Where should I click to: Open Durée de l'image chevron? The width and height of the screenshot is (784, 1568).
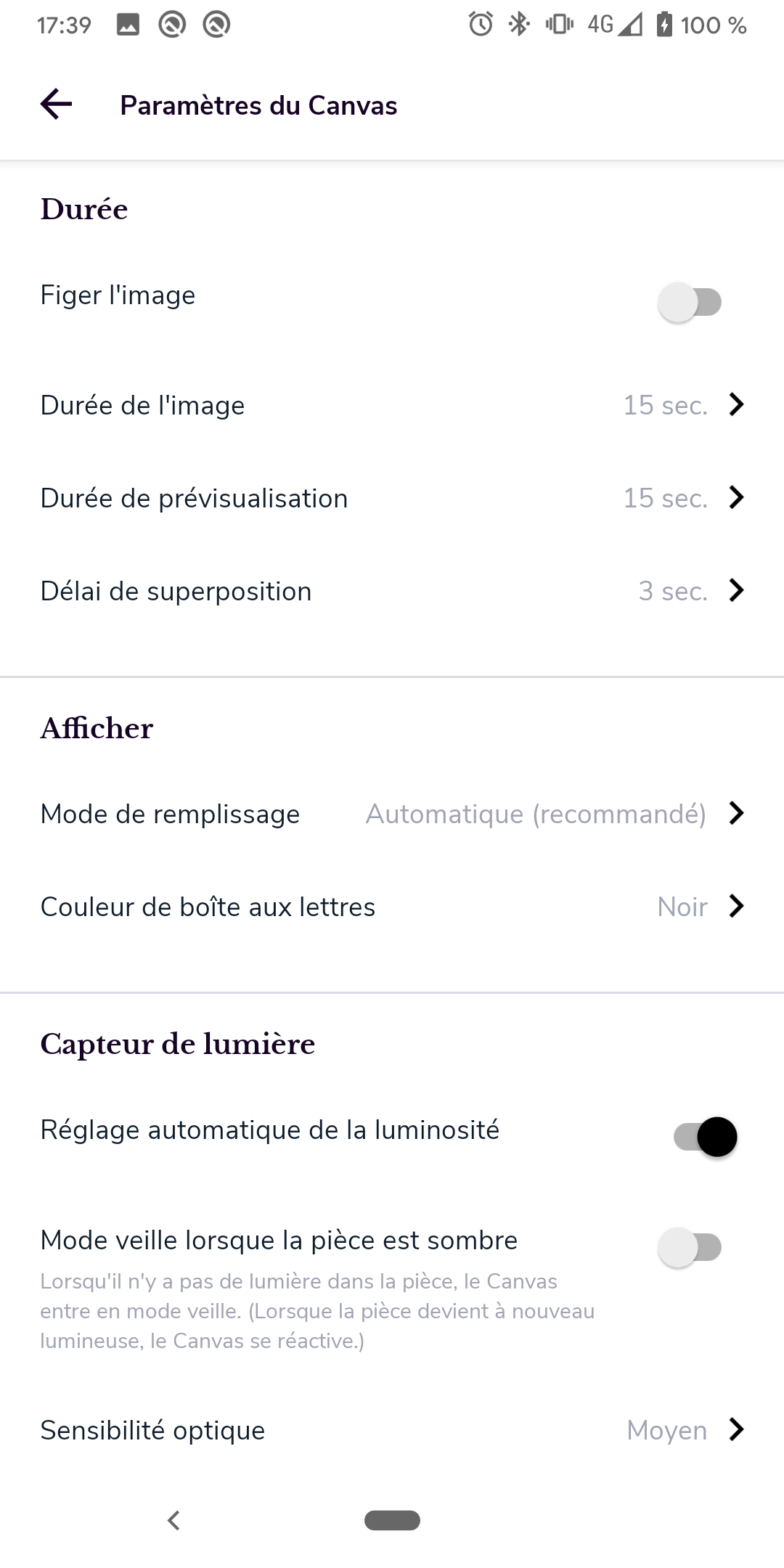(x=736, y=404)
